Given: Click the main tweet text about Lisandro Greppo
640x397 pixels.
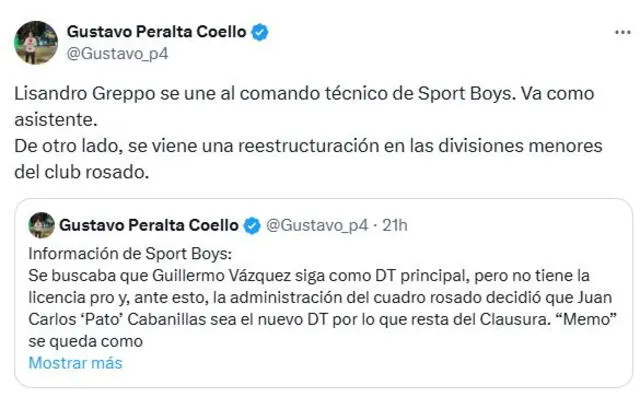Looking at the screenshot, I should [x=304, y=94].
